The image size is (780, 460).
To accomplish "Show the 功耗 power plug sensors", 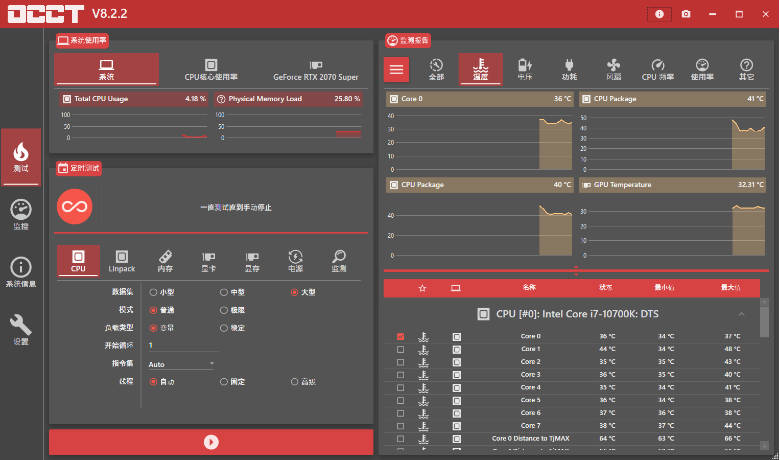I will [x=569, y=69].
